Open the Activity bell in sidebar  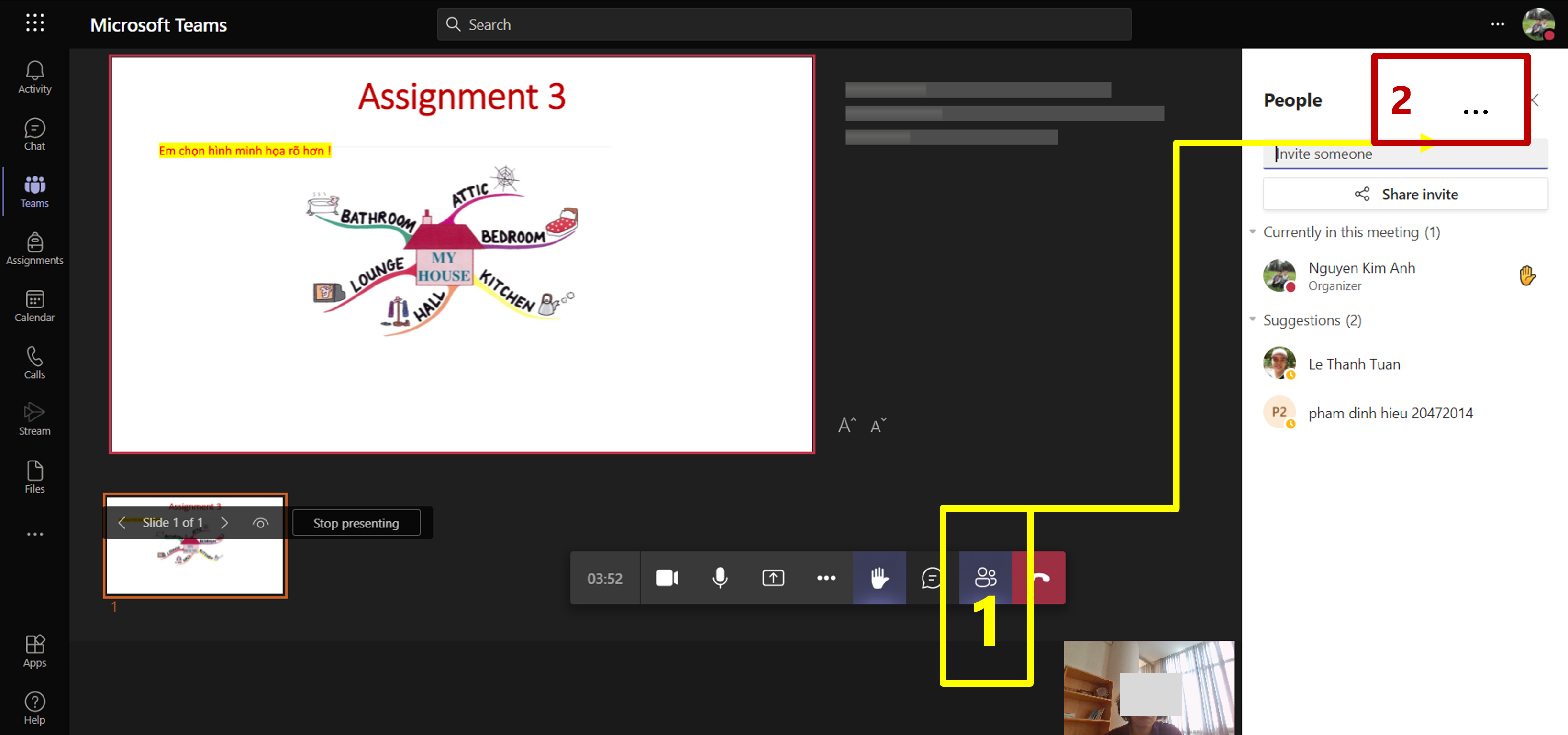click(35, 77)
